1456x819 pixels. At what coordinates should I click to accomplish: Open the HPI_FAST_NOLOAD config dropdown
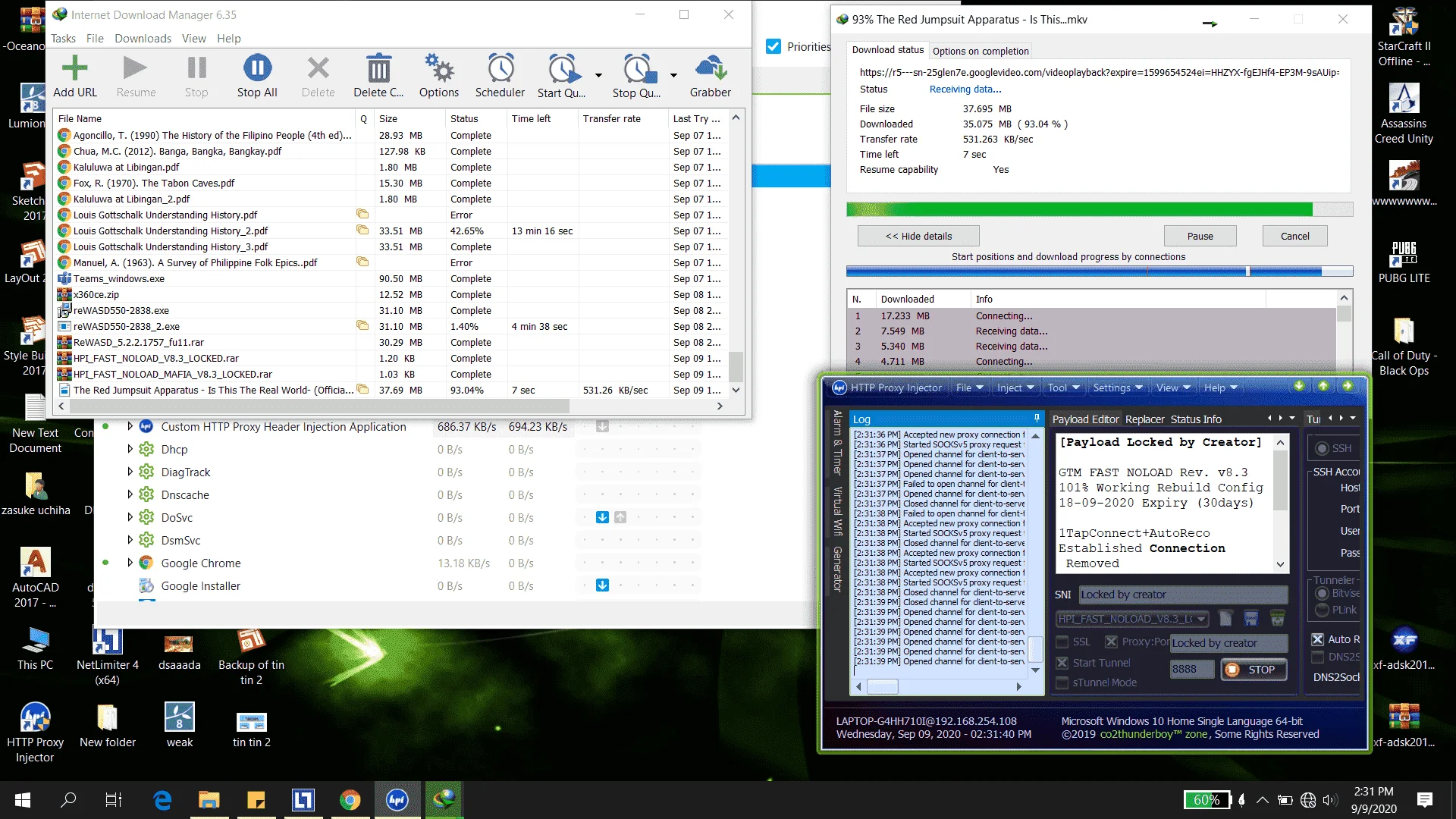click(1201, 619)
